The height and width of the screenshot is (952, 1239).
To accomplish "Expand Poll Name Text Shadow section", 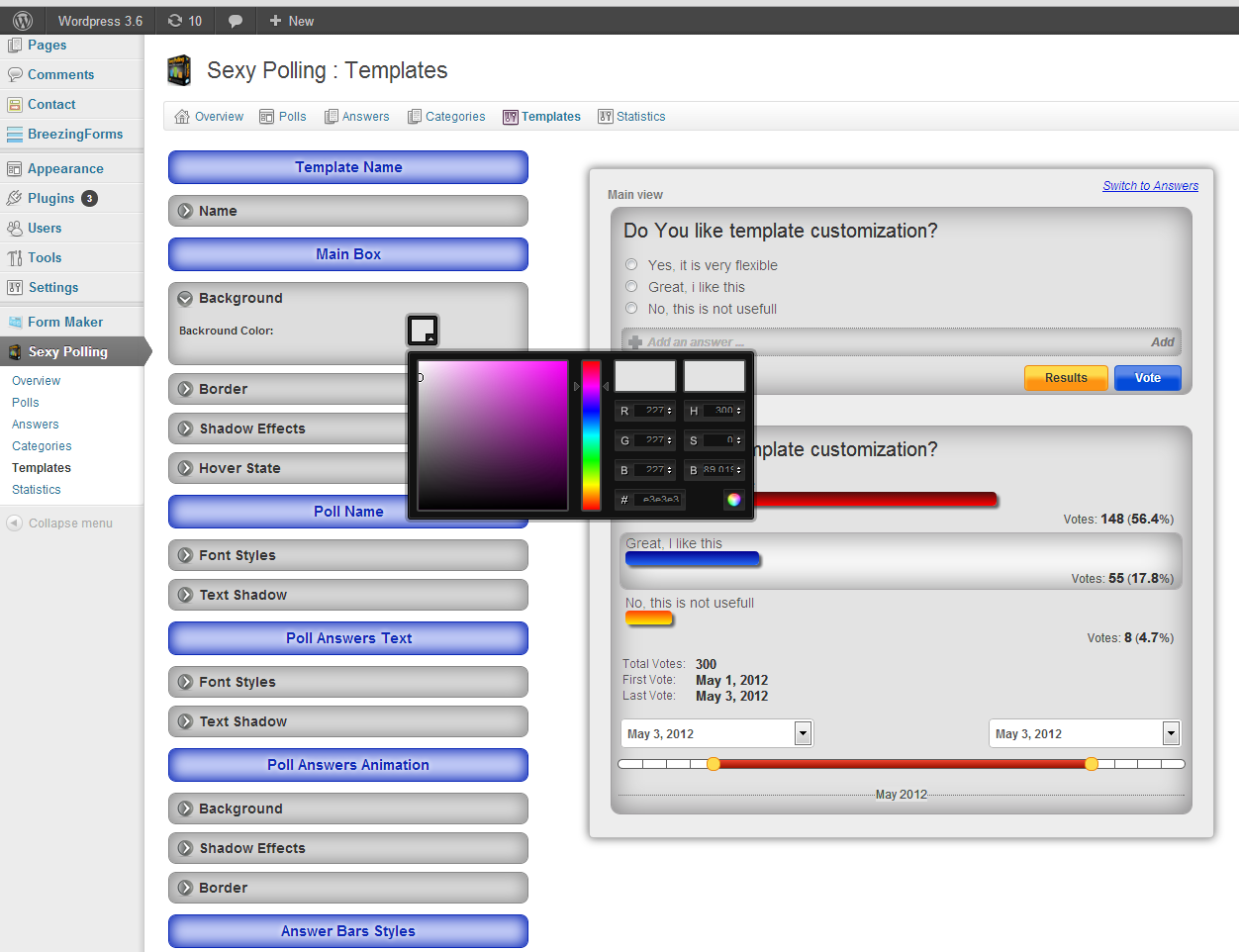I will (348, 595).
